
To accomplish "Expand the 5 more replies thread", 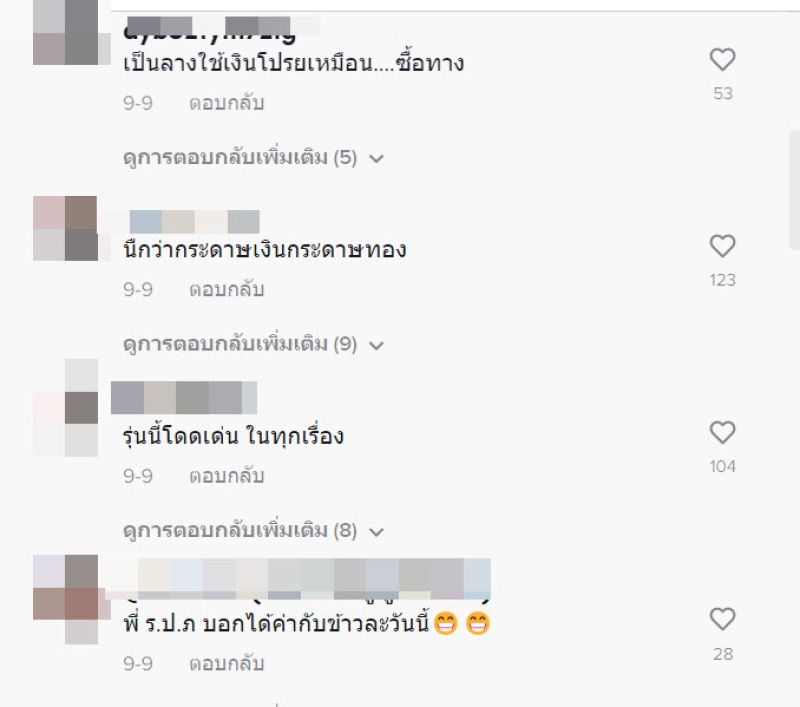I will click(x=253, y=158).
